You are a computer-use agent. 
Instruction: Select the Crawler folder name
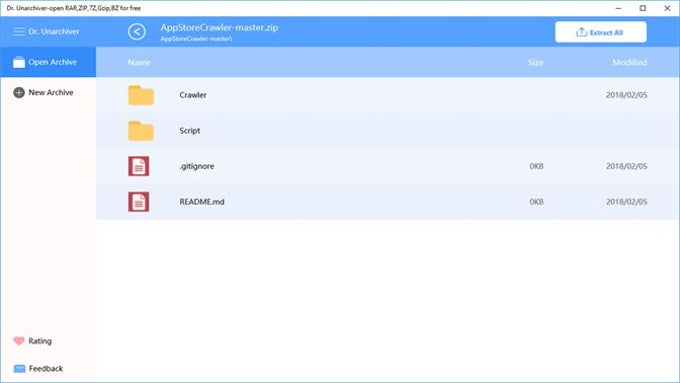193,95
